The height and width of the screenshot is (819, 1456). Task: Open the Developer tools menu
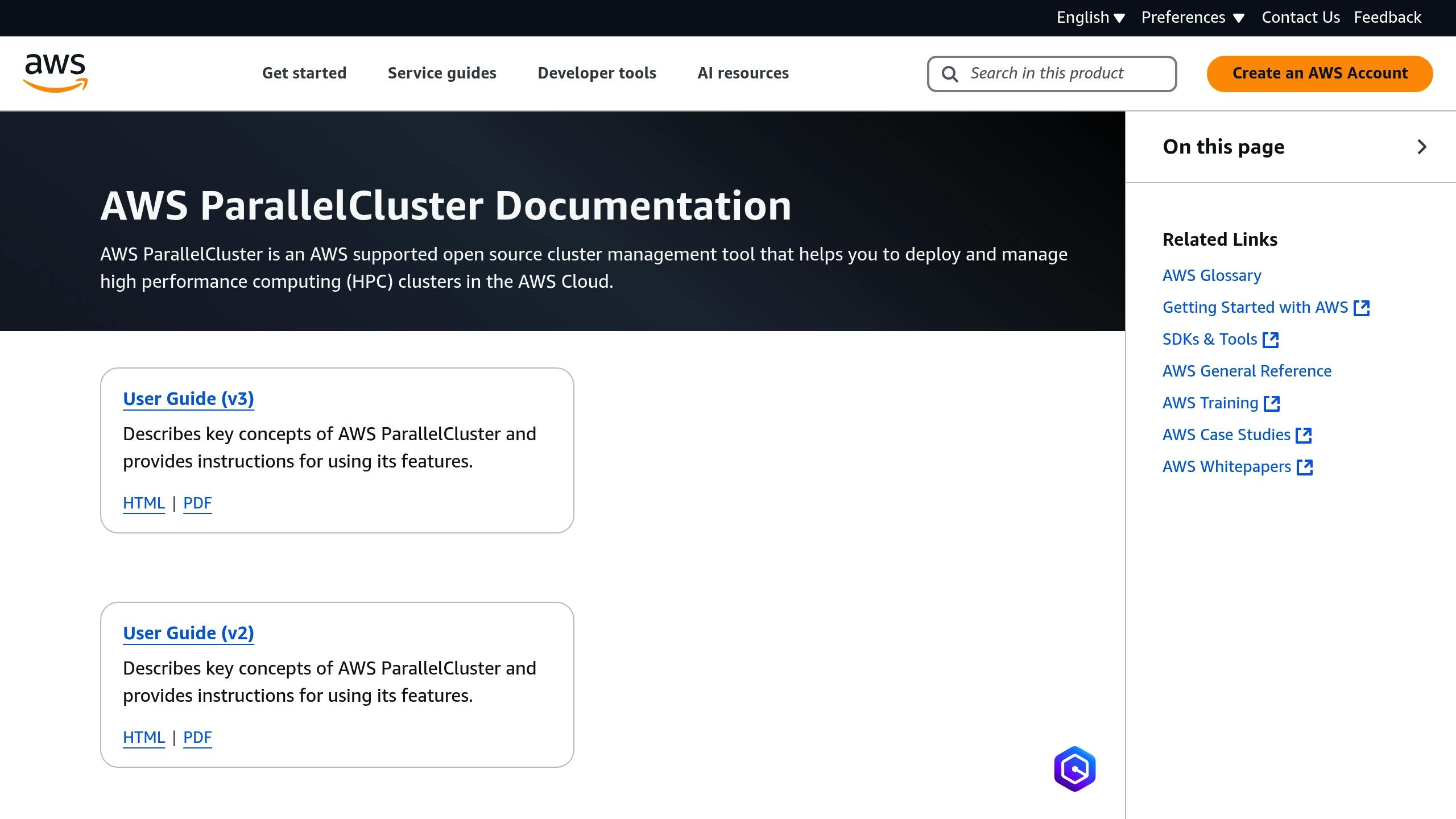pos(597,73)
